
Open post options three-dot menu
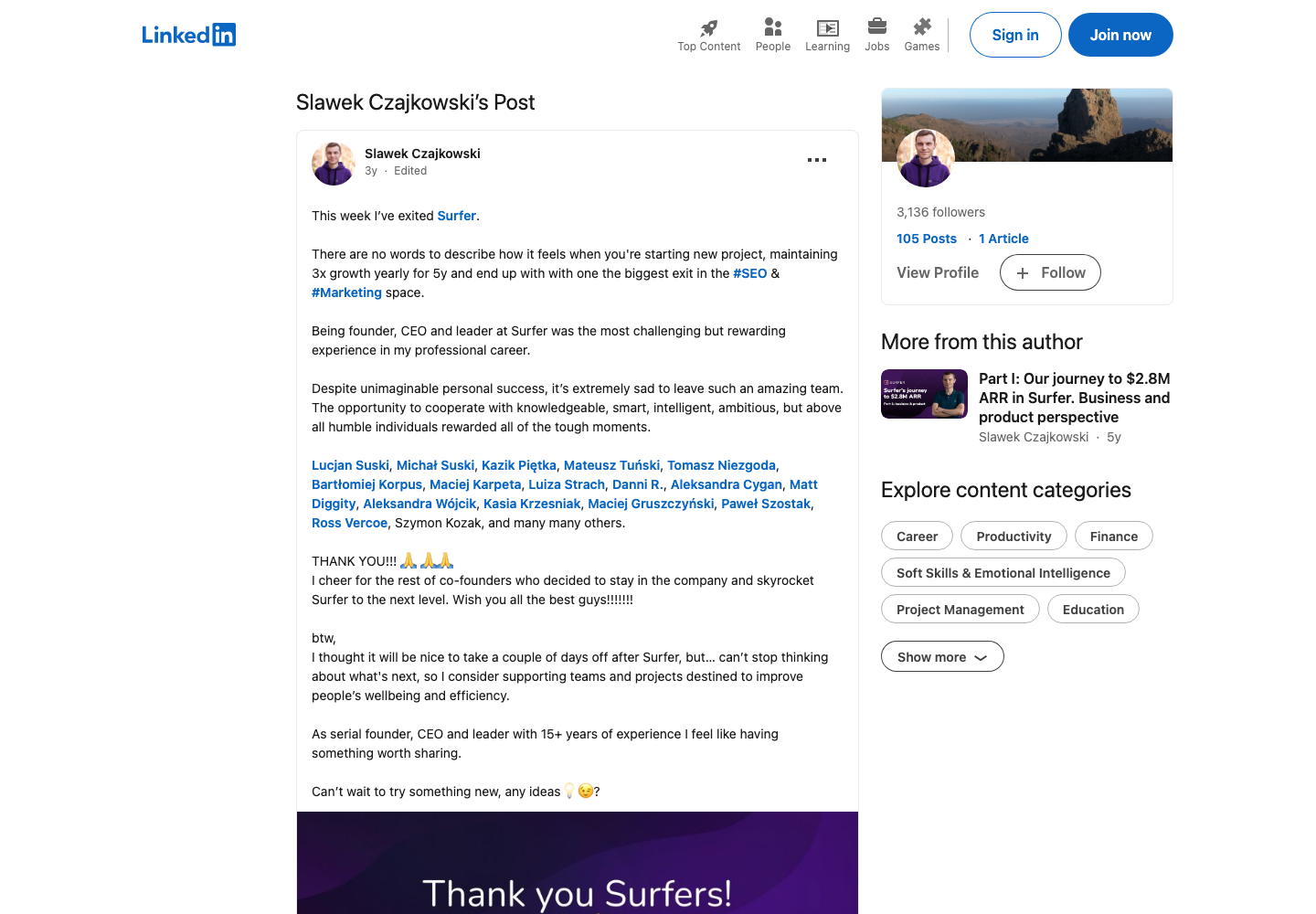(x=817, y=160)
